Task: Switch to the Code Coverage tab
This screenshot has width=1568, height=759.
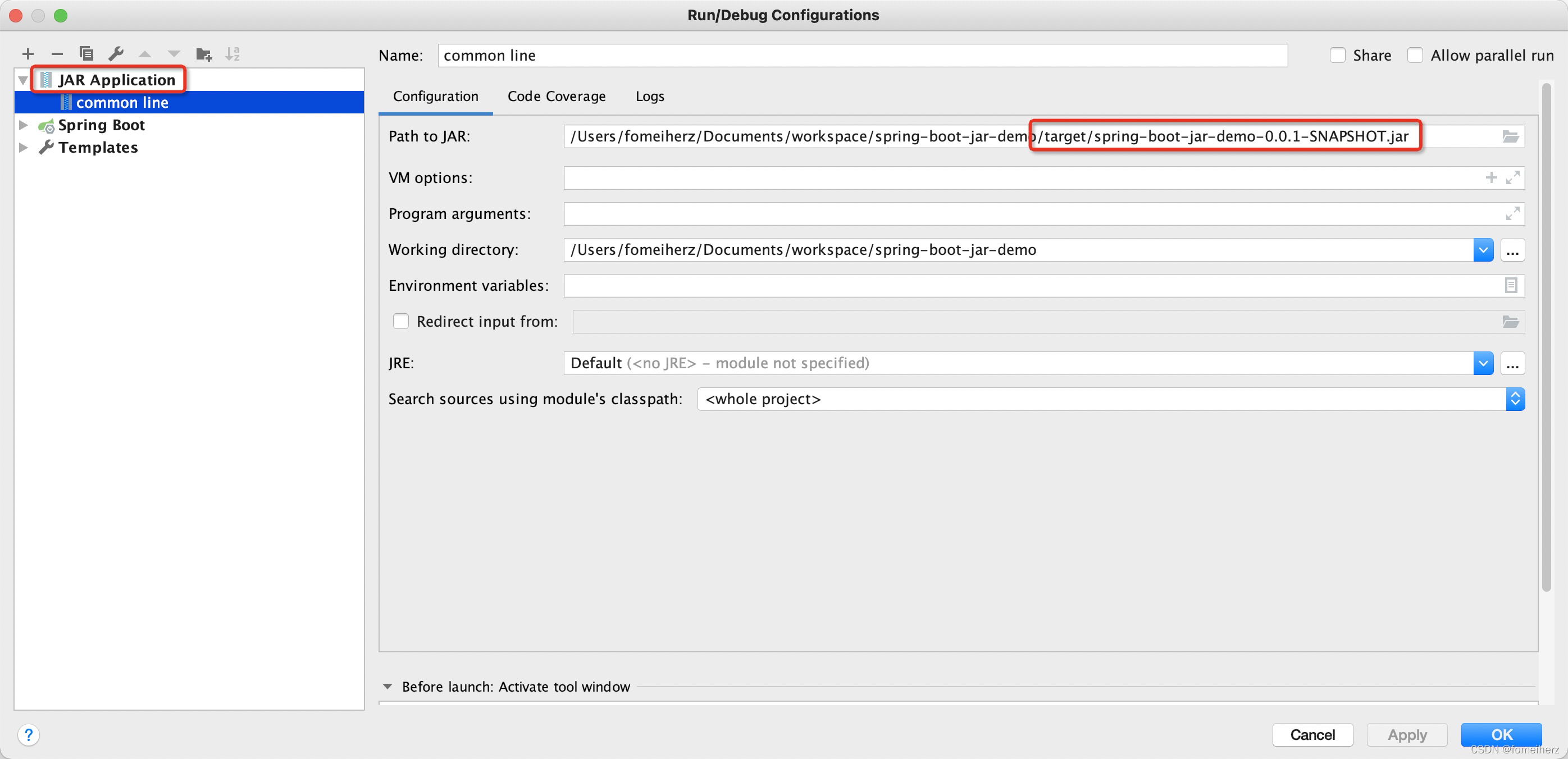Action: (x=557, y=96)
